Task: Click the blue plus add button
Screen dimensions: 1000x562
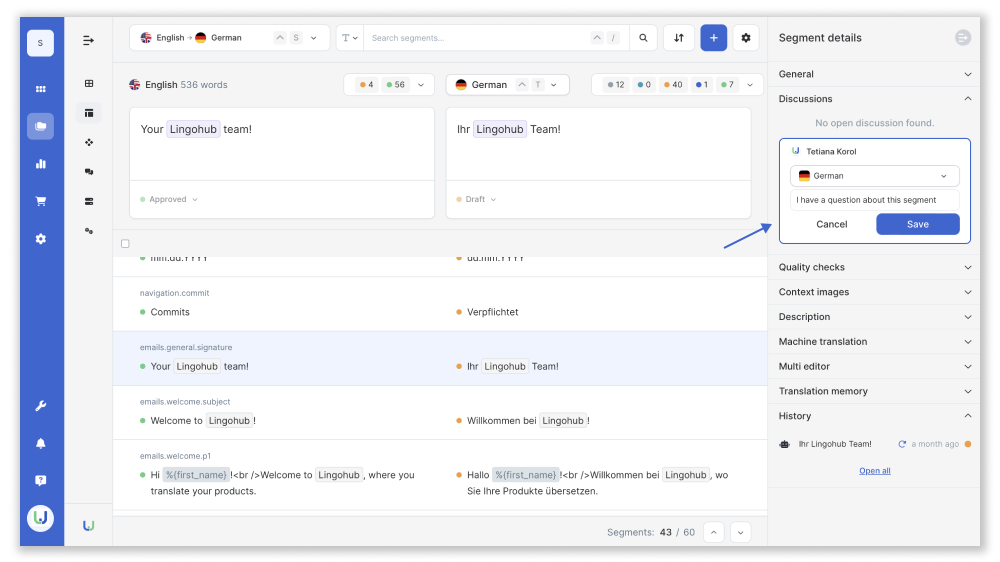Action: [x=714, y=38]
